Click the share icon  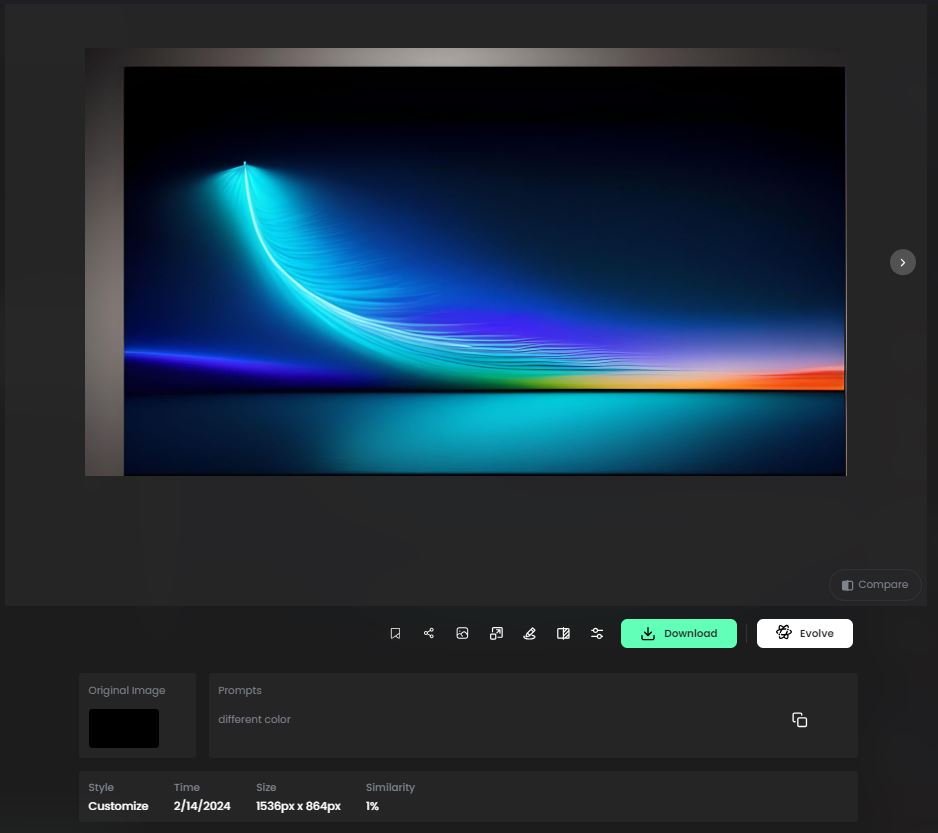(428, 633)
